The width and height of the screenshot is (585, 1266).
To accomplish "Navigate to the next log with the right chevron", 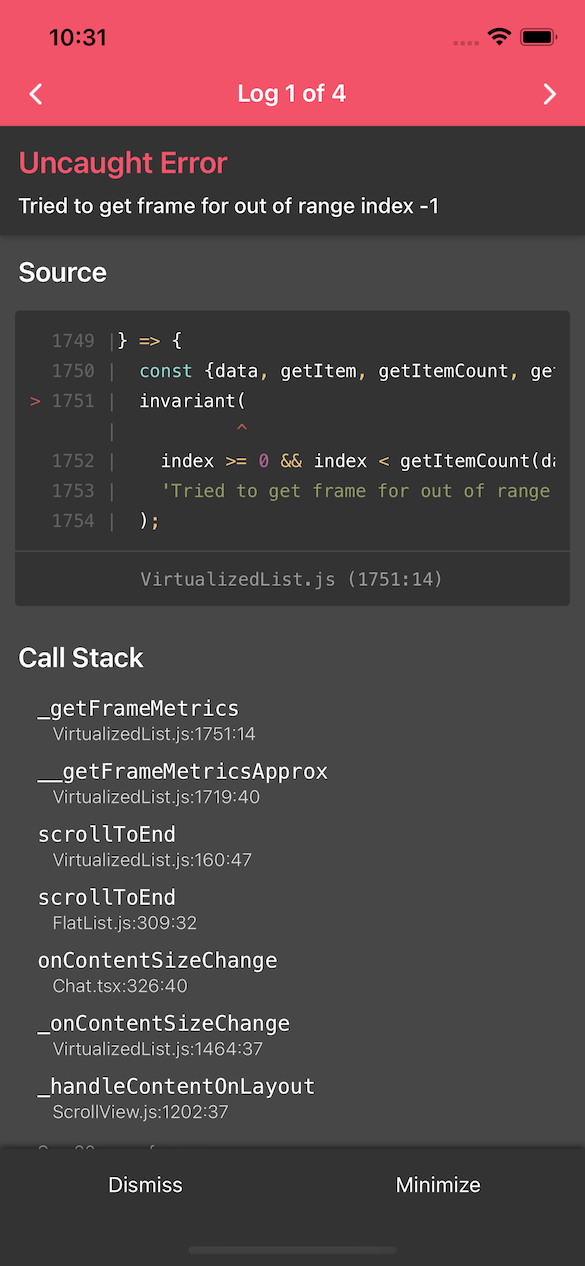I will click(549, 94).
